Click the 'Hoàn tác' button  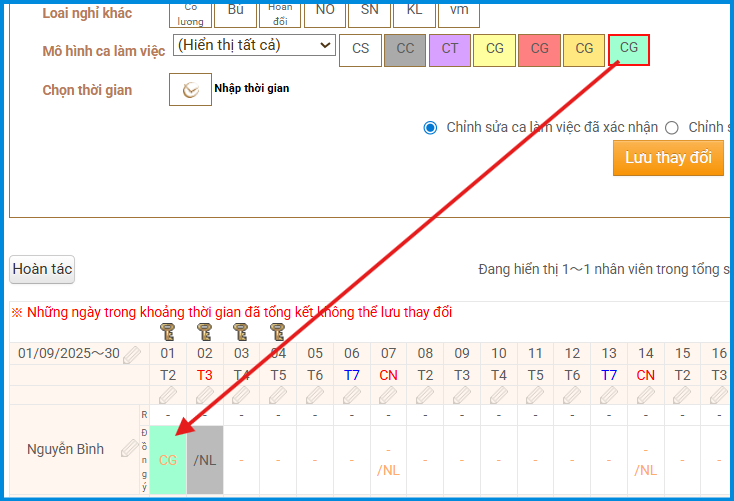pyautogui.click(x=42, y=269)
